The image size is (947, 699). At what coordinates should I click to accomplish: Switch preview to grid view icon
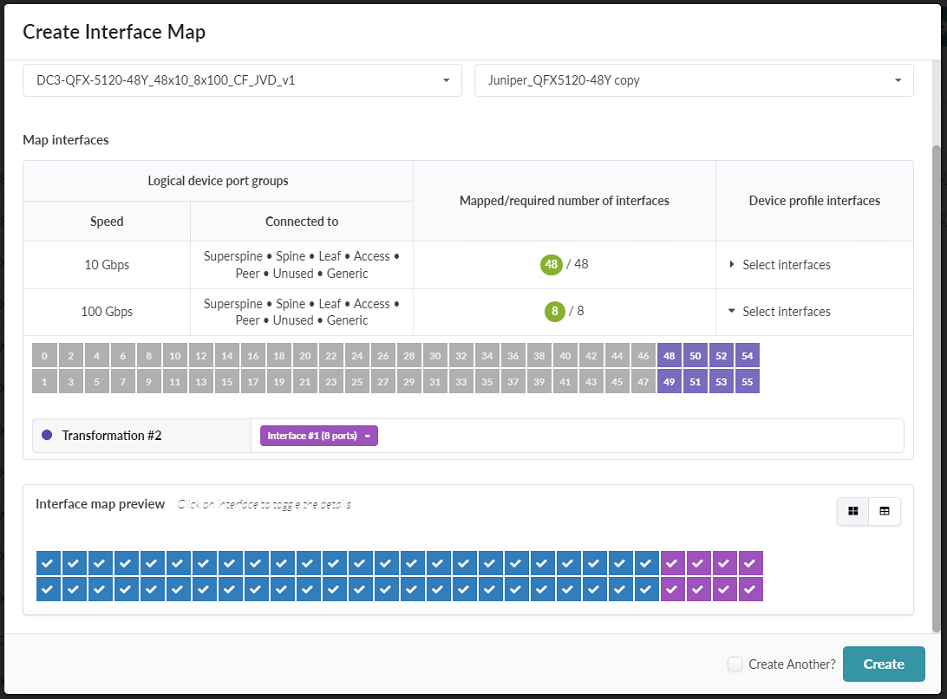point(853,511)
